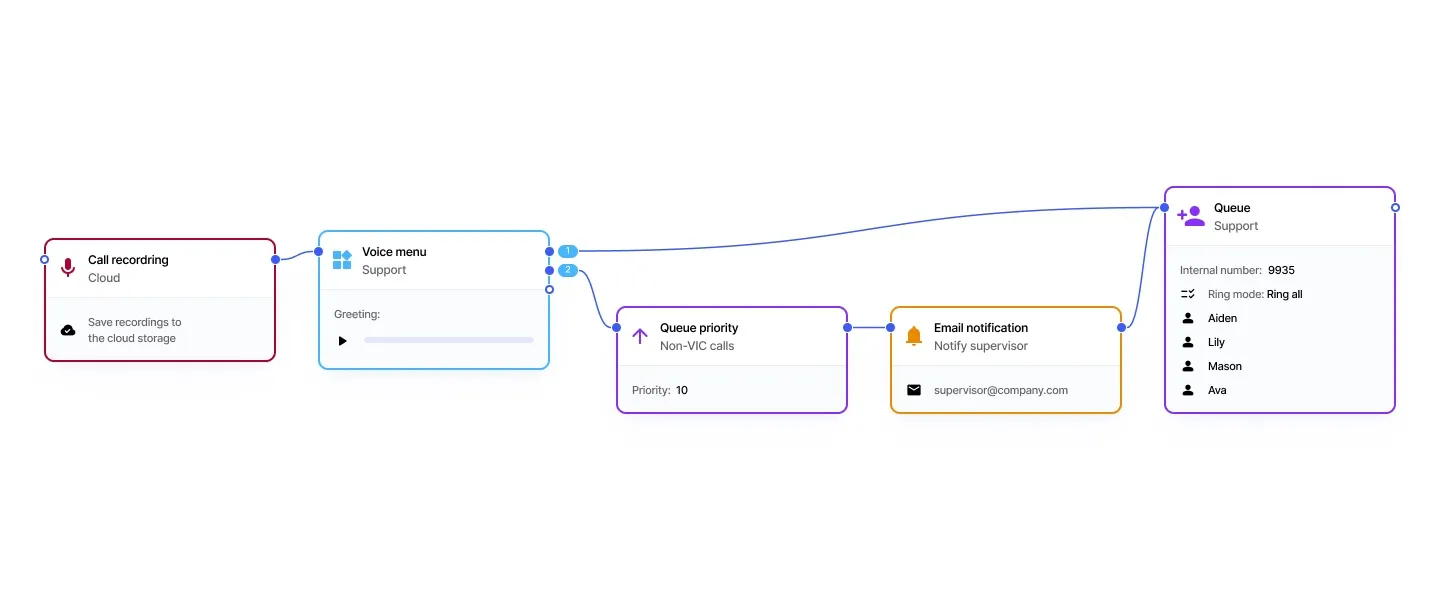Viewport: 1440px width, 600px height.
Task: Select the Queue priority node title
Action: [x=699, y=328]
